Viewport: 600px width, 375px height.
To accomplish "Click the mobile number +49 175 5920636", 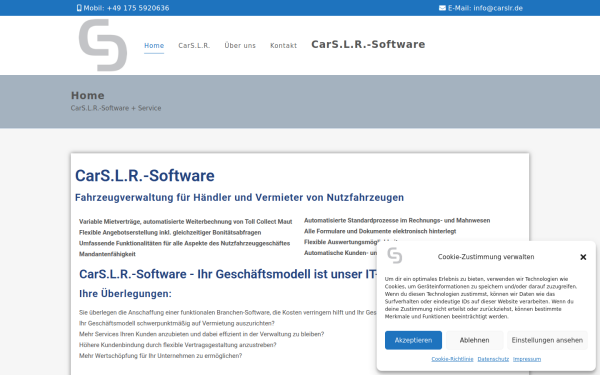I will [x=138, y=8].
